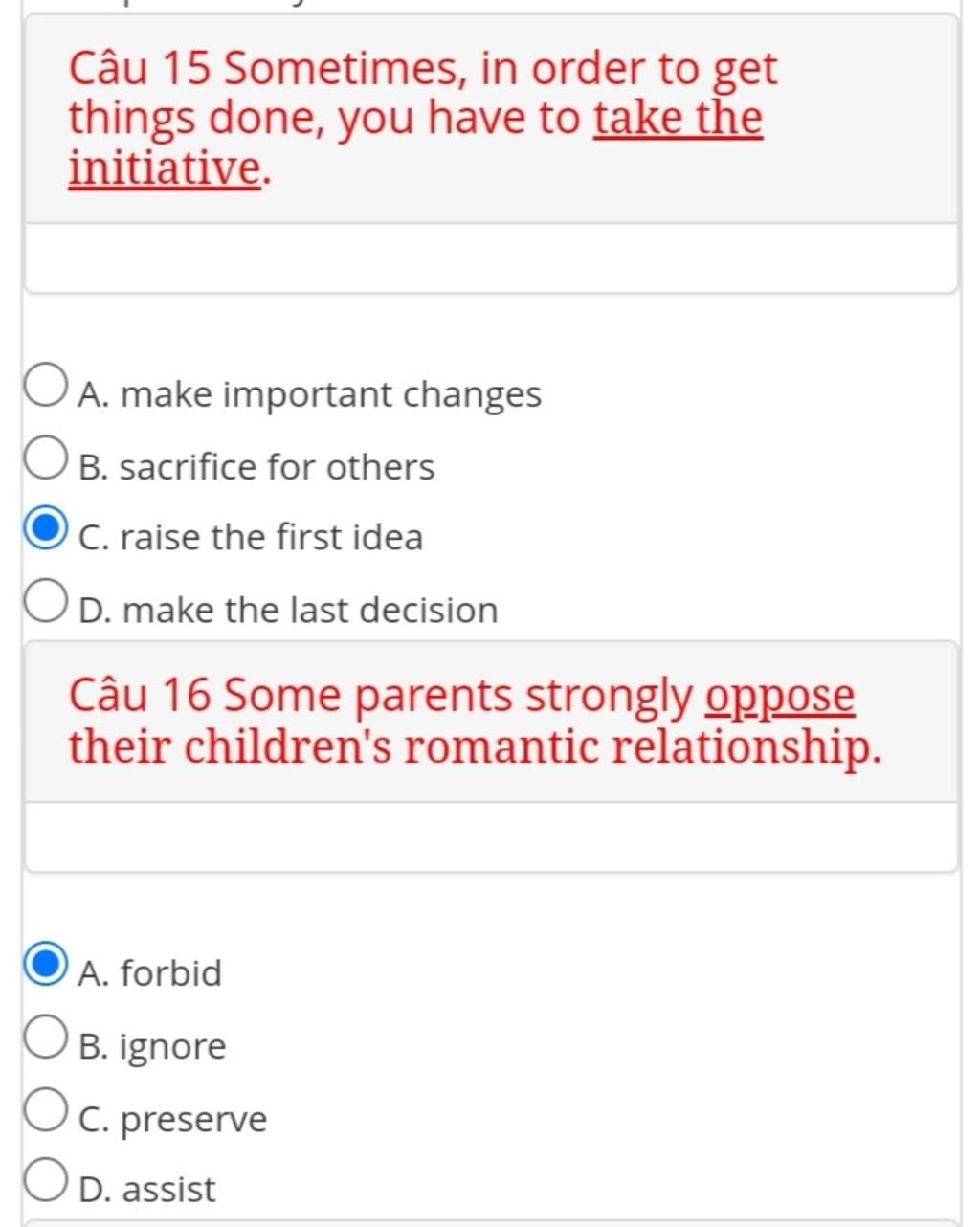Click the empty box below Câu 16 question

(x=491, y=837)
